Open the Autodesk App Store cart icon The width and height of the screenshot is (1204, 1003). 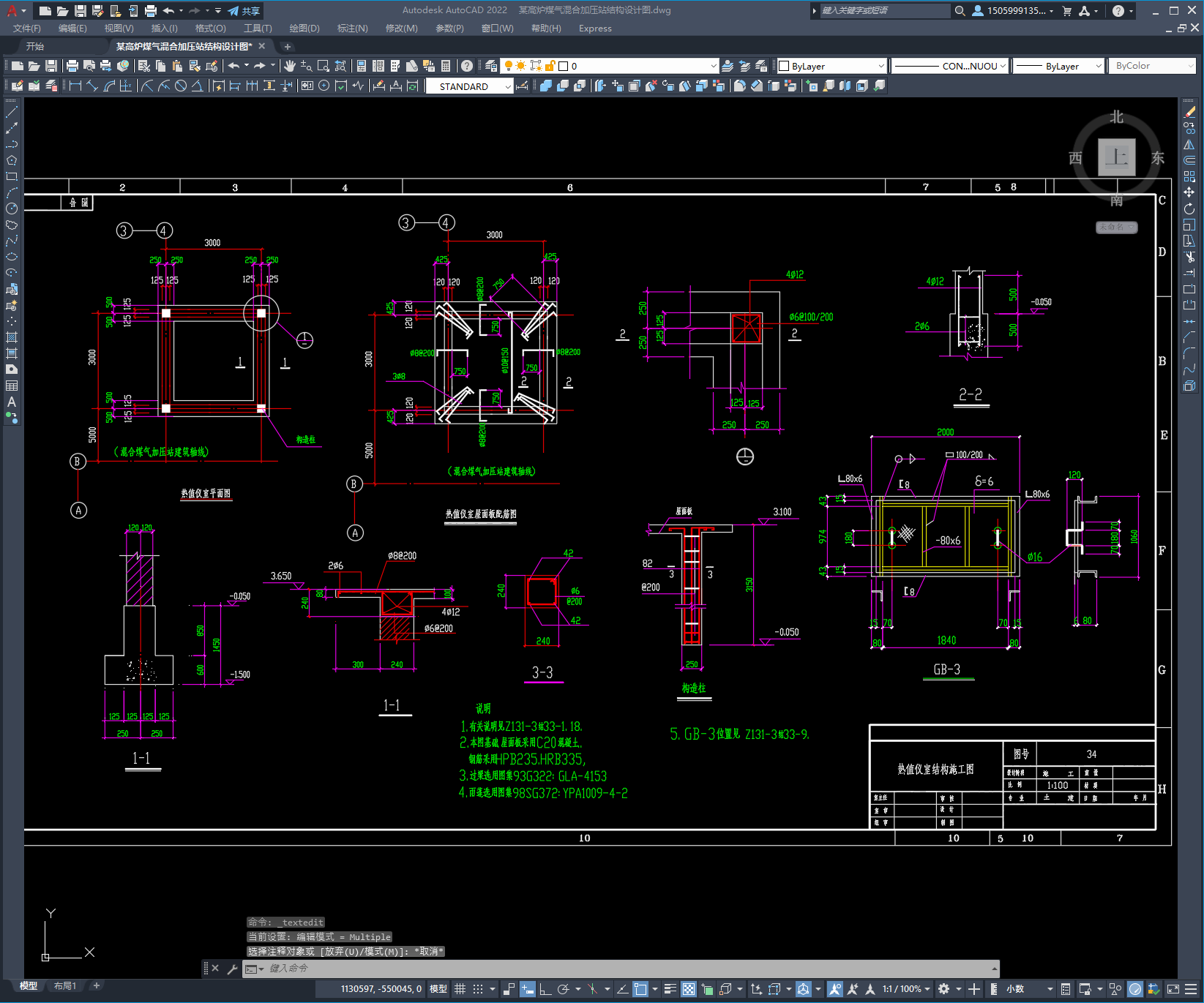click(1066, 11)
